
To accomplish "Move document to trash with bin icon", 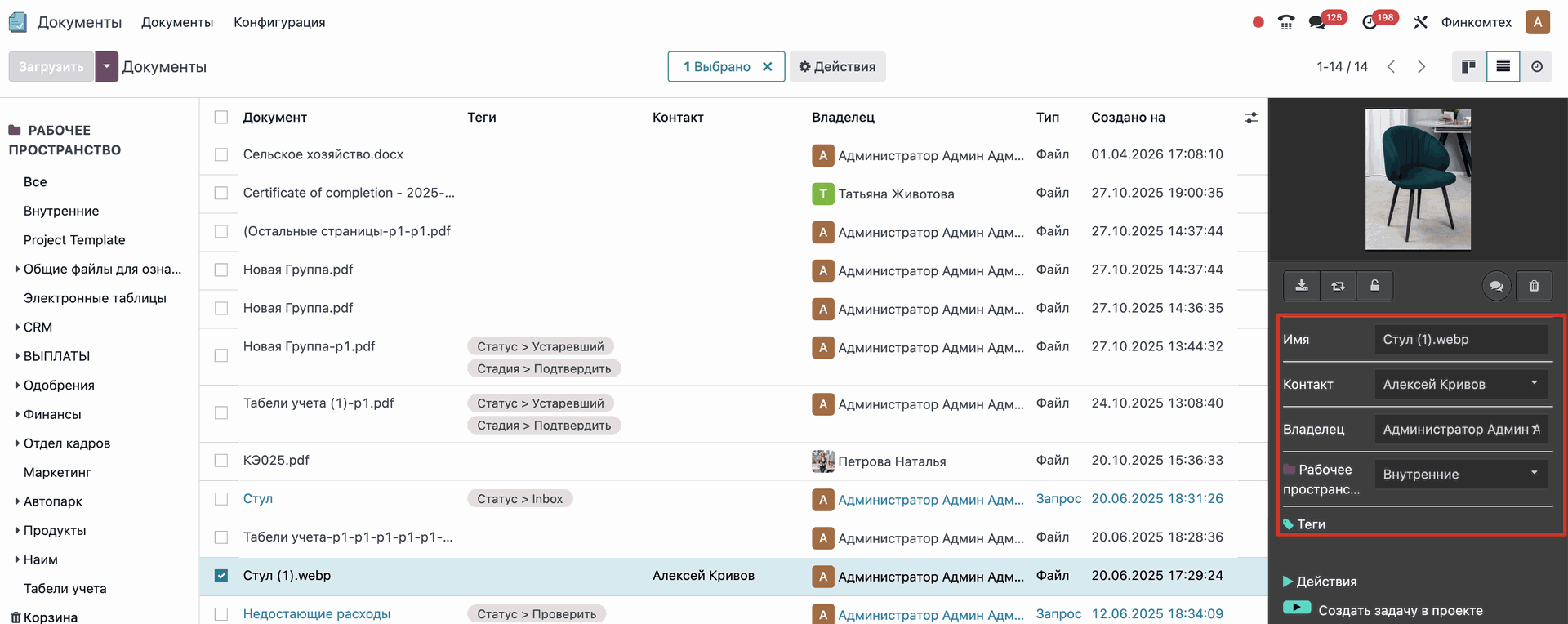I will (x=1534, y=286).
